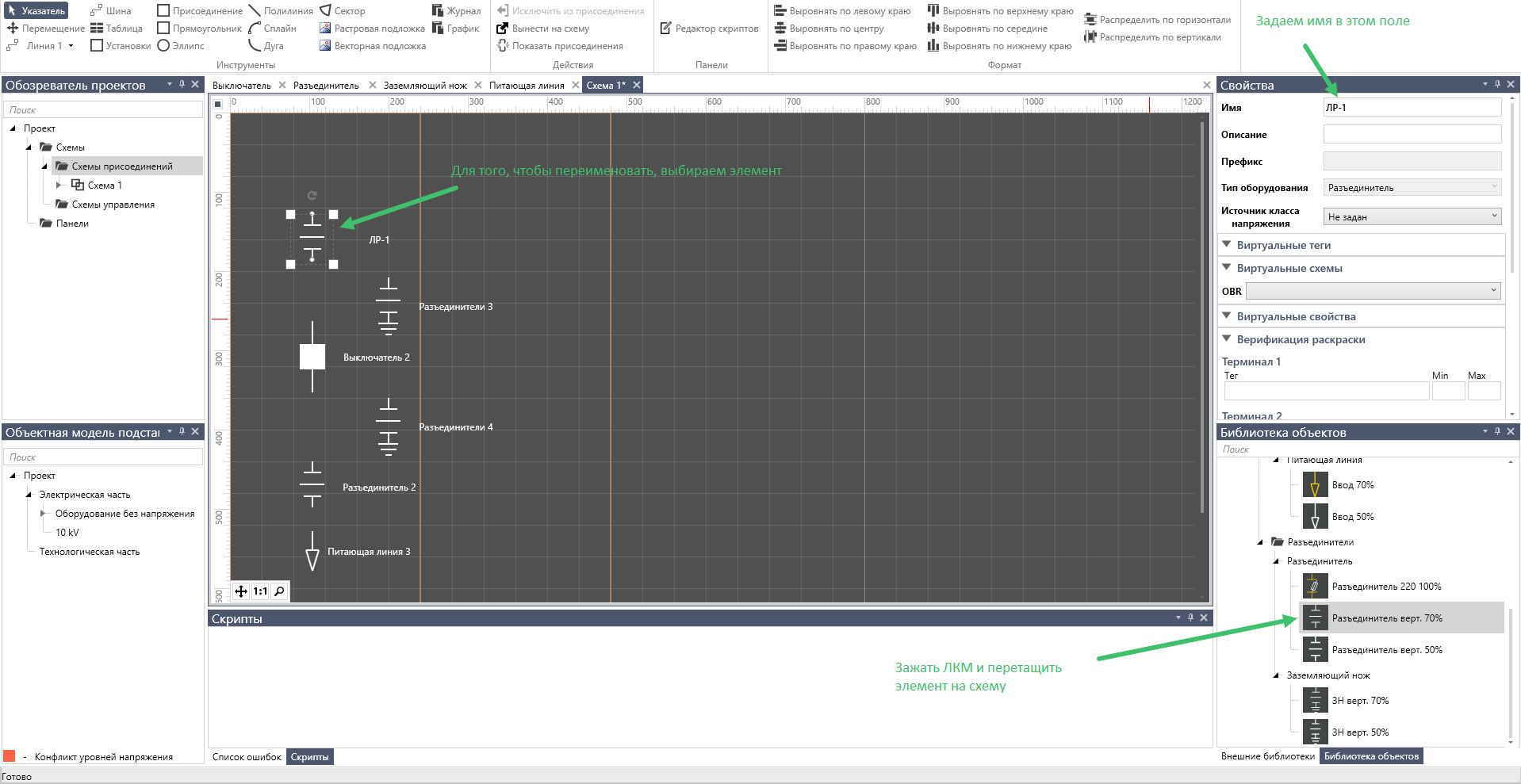The width and height of the screenshot is (1521, 784).
Task: Insert a Журнал element
Action: [456, 11]
